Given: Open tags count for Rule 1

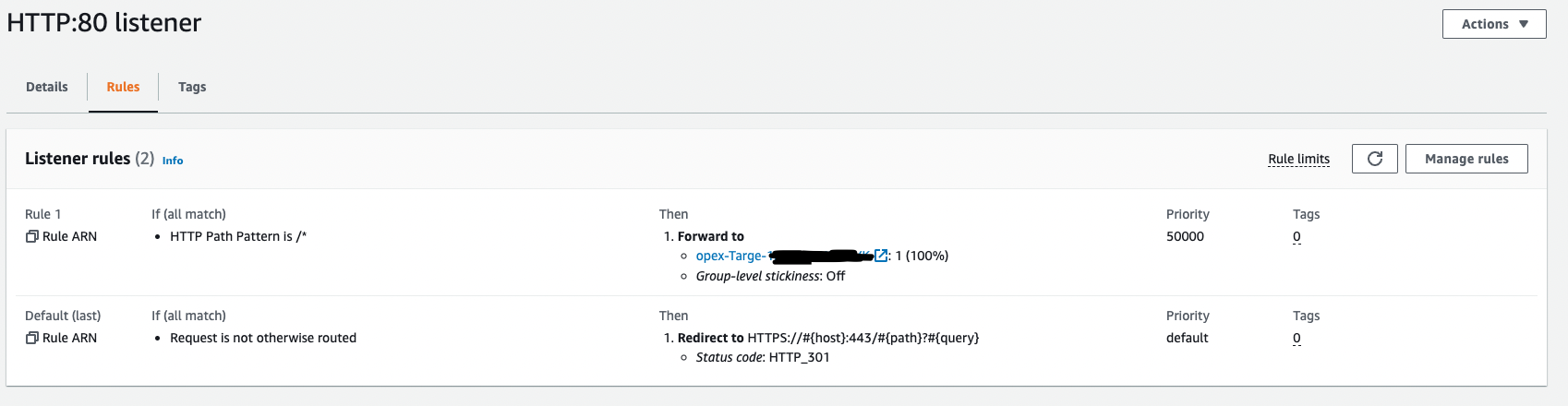Looking at the screenshot, I should (1297, 236).
